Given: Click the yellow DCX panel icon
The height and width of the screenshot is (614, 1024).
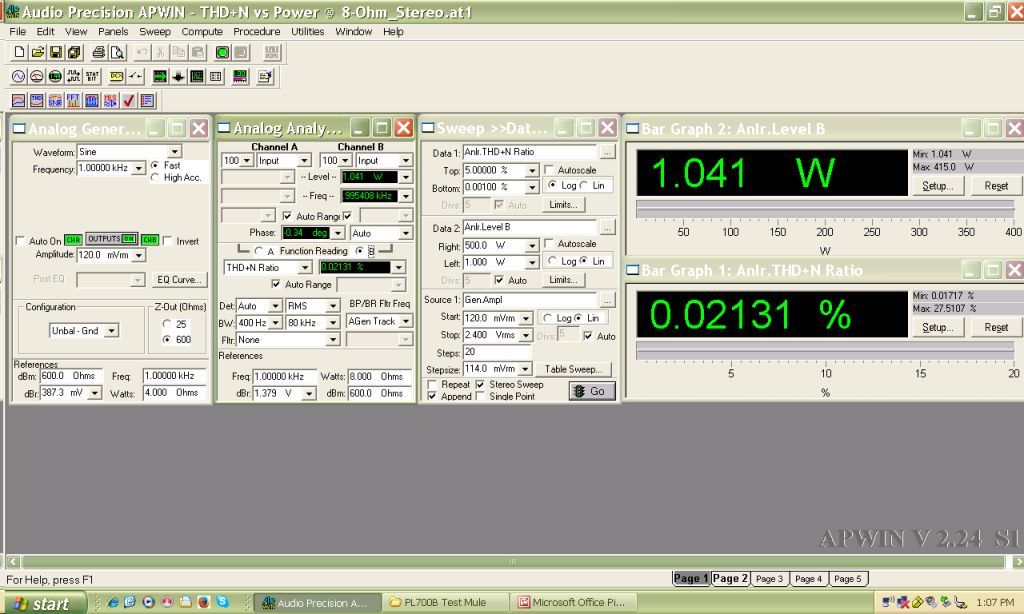Looking at the screenshot, I should click(117, 76).
